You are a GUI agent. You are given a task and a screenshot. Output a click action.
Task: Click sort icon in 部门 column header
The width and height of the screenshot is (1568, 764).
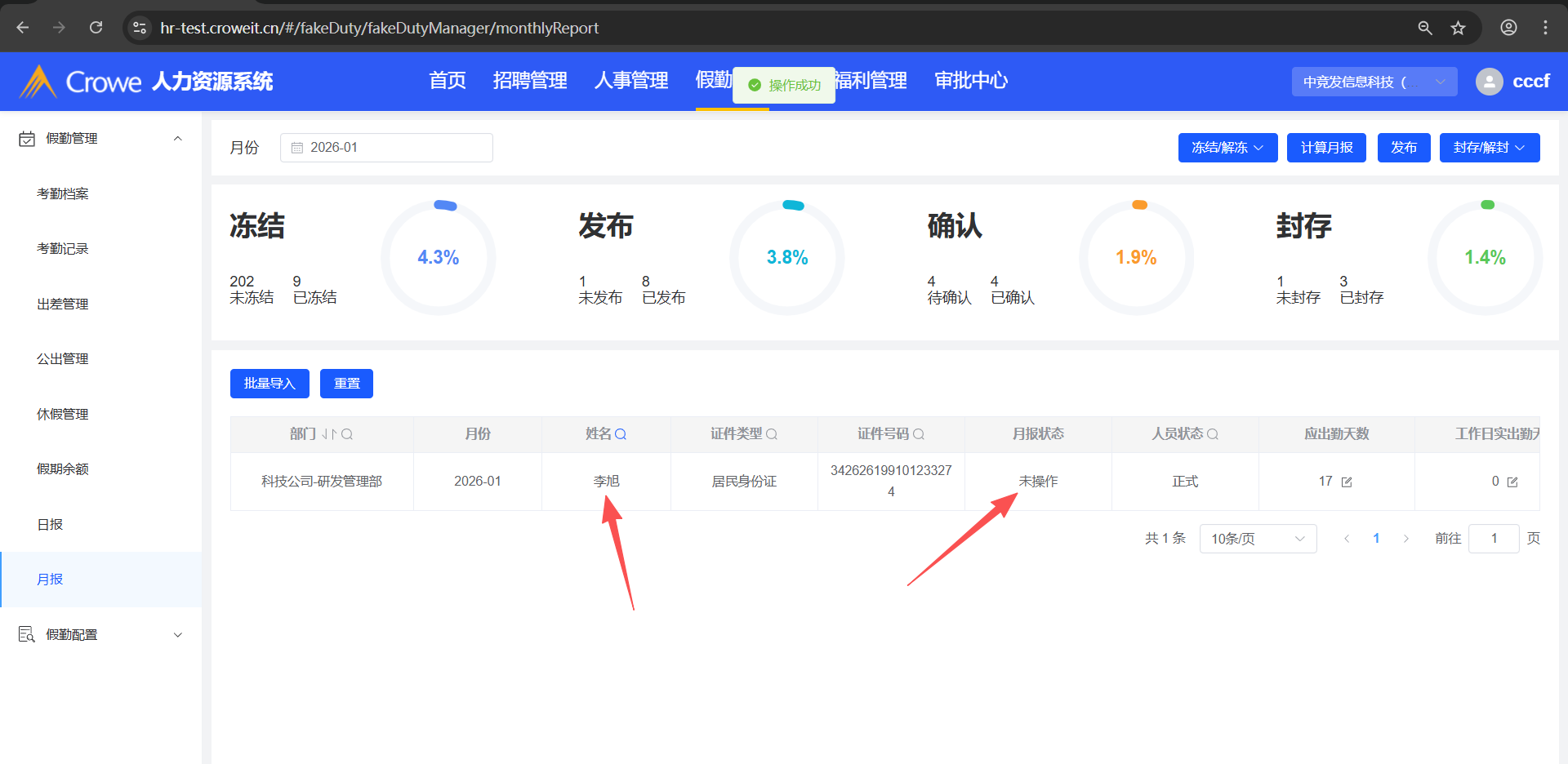pyautogui.click(x=328, y=434)
